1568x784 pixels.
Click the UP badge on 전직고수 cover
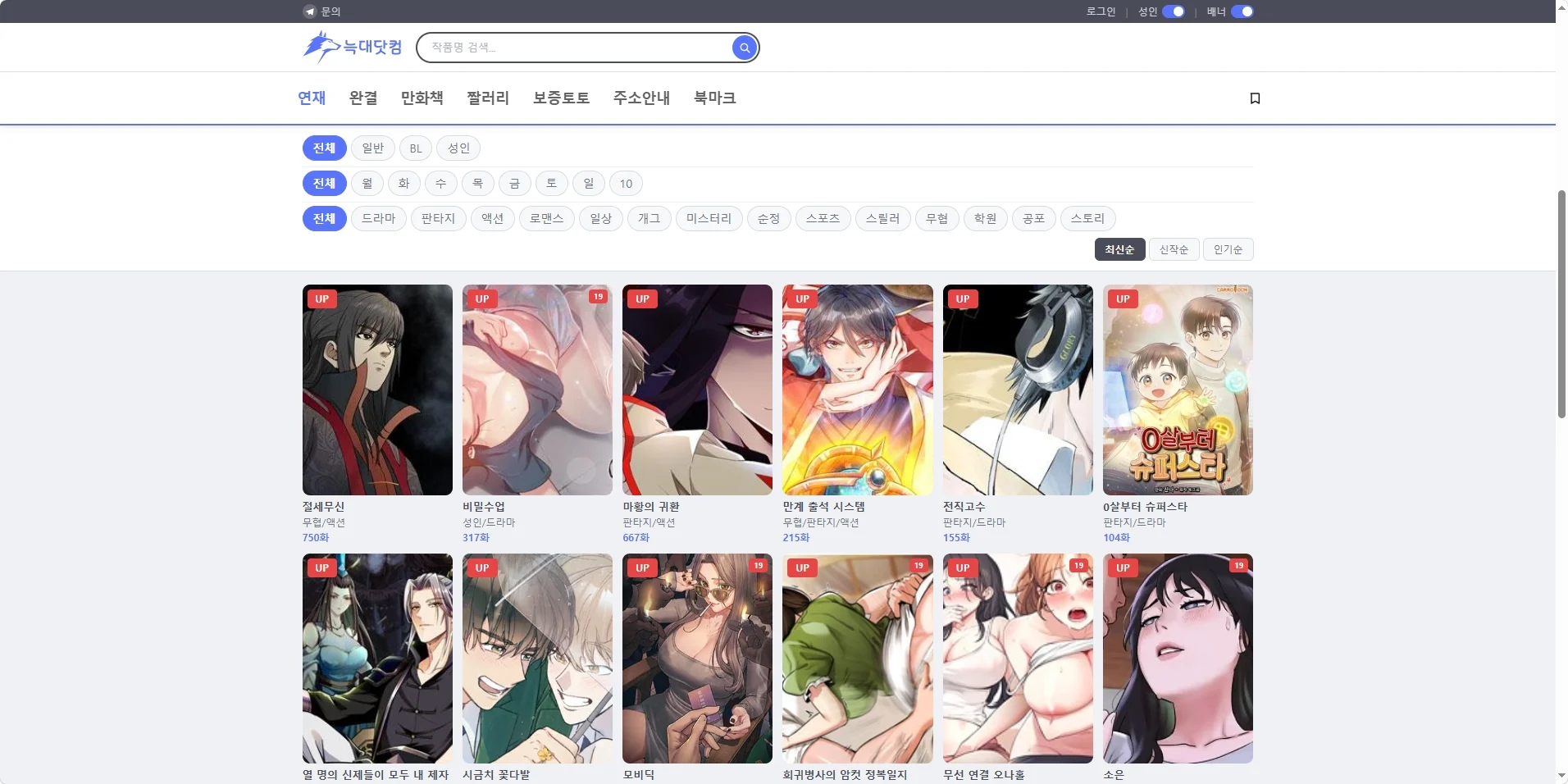963,299
